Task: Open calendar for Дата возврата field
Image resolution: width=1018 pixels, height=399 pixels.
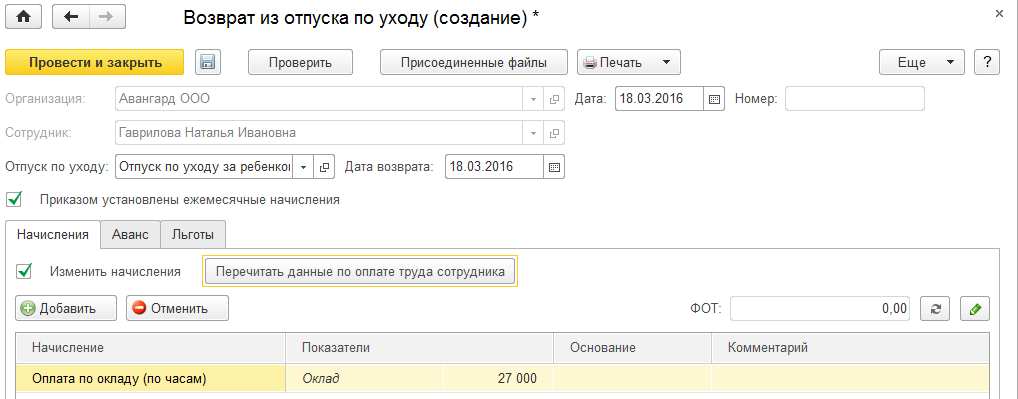Action: pyautogui.click(x=554, y=166)
